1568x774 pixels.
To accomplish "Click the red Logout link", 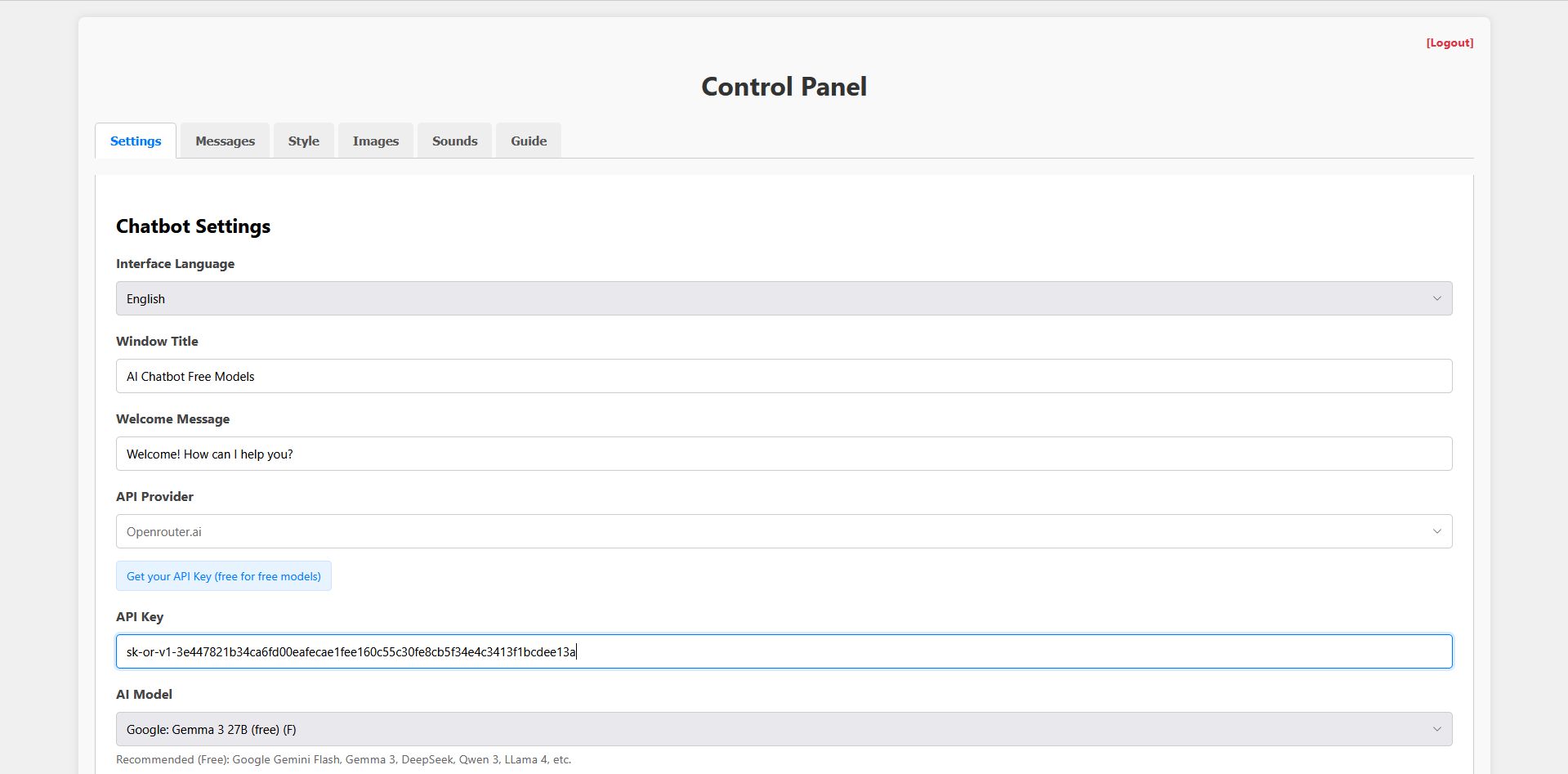I will pyautogui.click(x=1450, y=43).
